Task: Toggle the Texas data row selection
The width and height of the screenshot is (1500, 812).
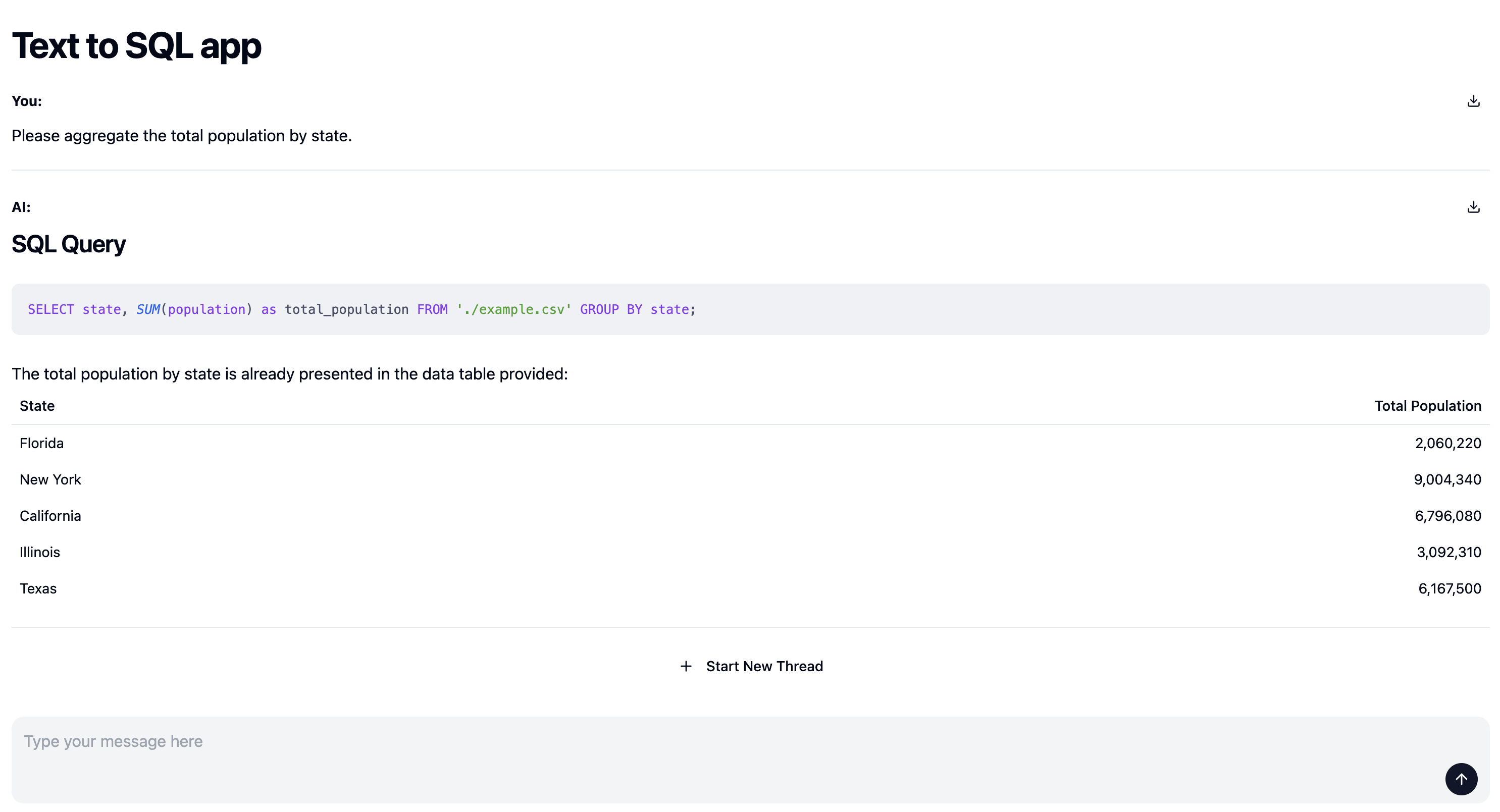Action: pos(750,588)
